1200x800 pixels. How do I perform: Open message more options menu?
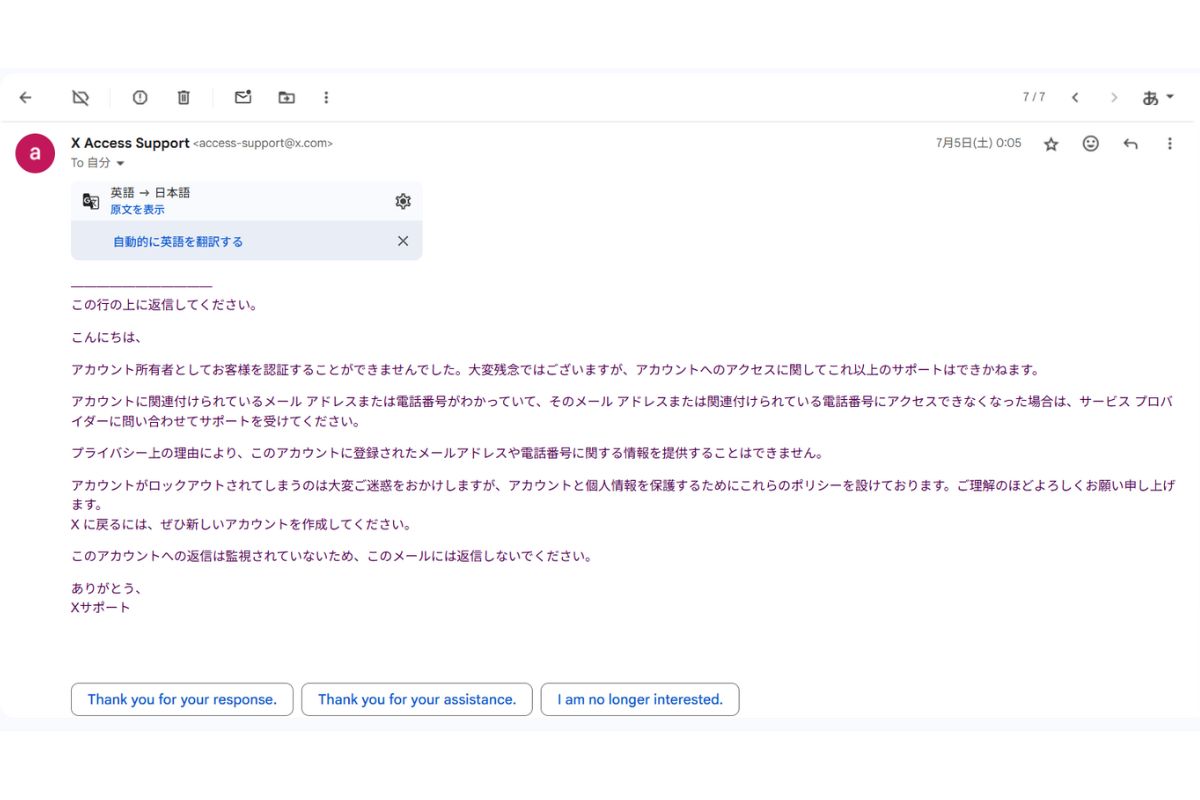1170,144
